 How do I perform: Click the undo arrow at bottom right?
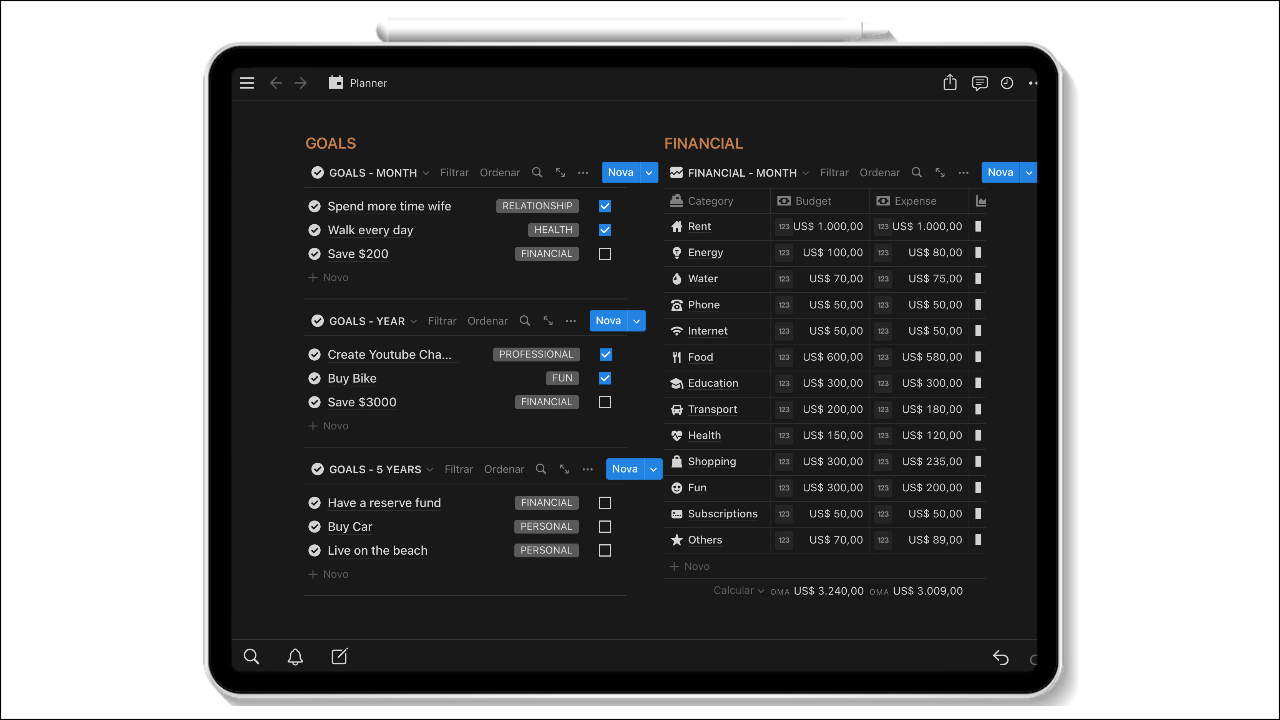[1000, 657]
